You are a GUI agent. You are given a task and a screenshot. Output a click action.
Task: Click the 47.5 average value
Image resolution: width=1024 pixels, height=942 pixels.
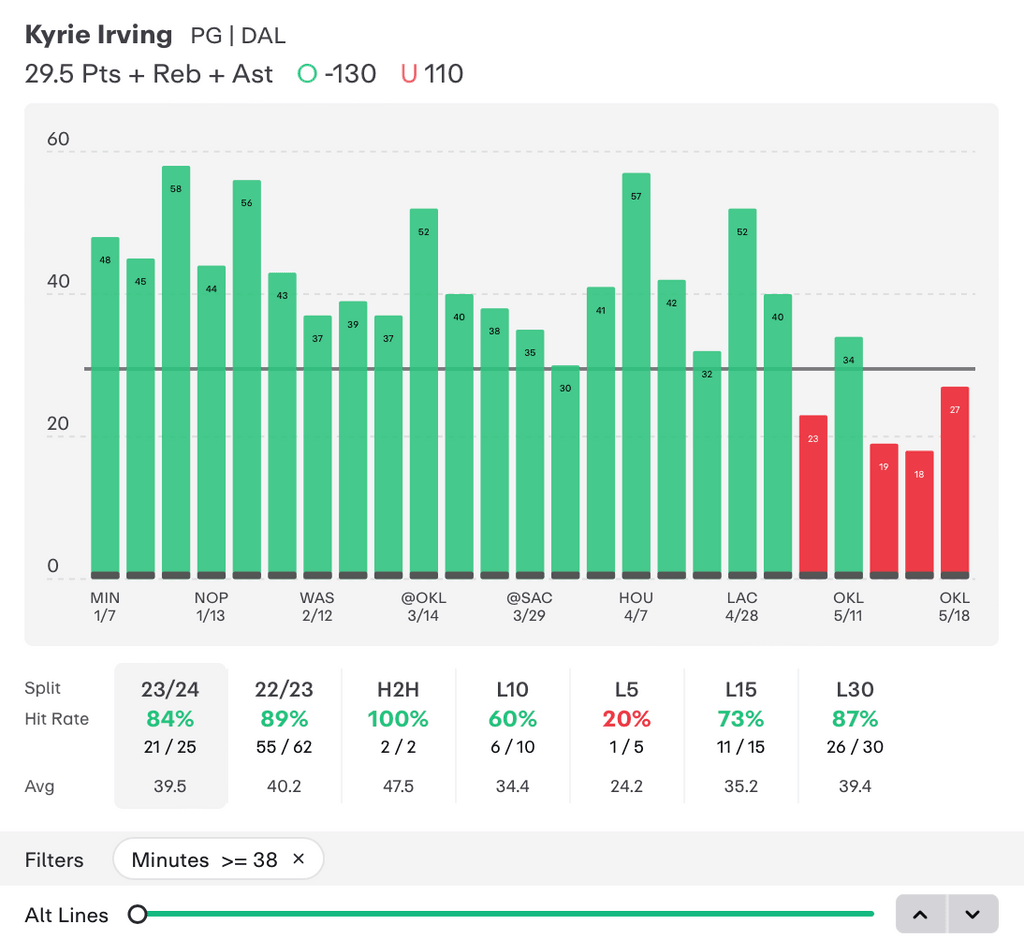(x=398, y=786)
